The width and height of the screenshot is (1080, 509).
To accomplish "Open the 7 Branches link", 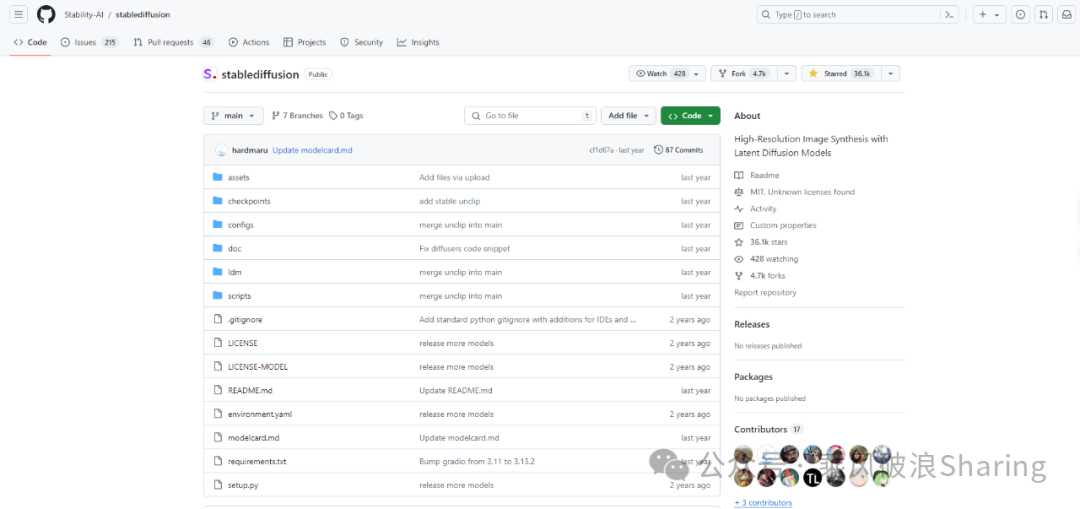I will 298,116.
